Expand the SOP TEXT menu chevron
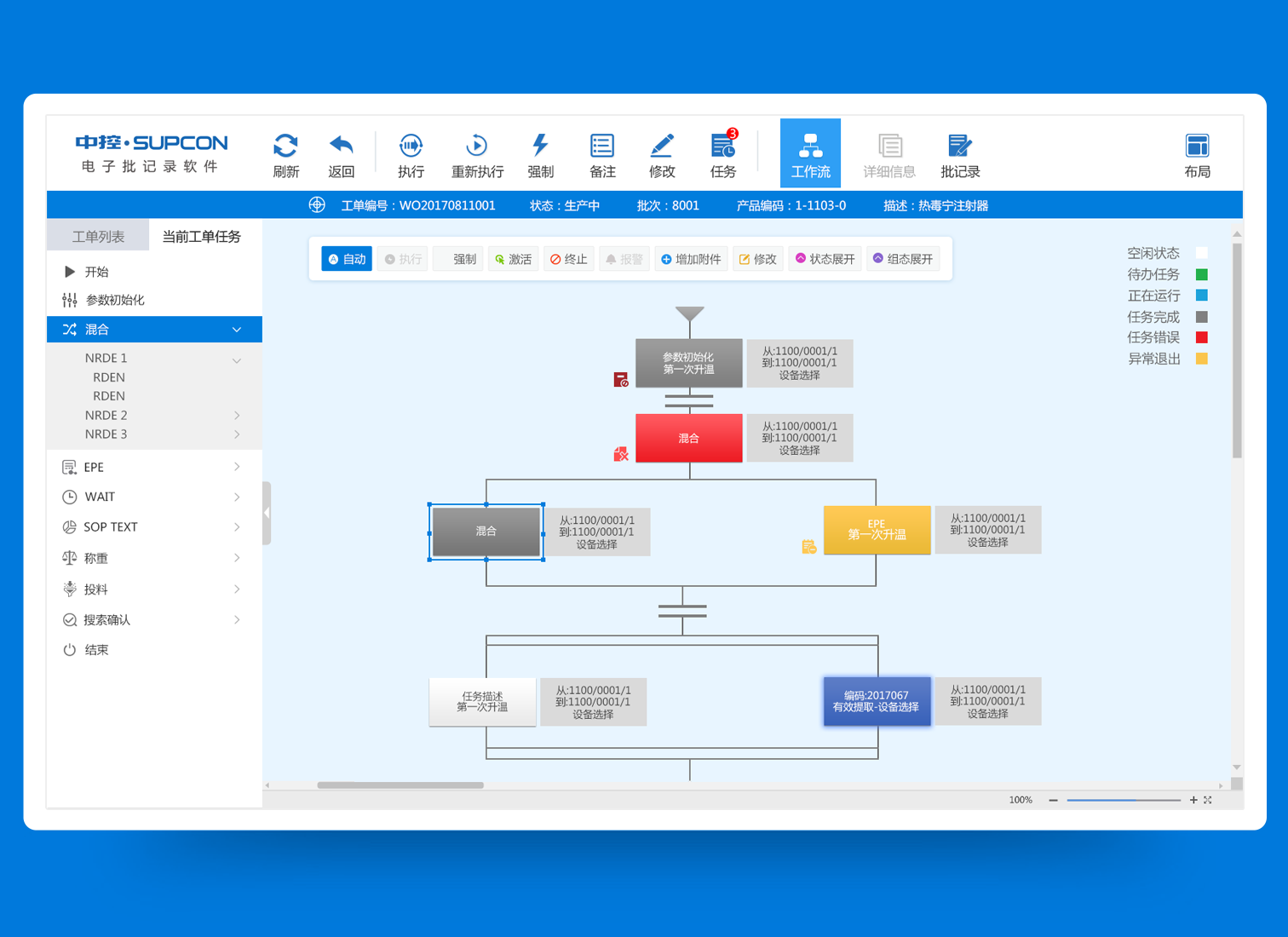 [x=237, y=527]
